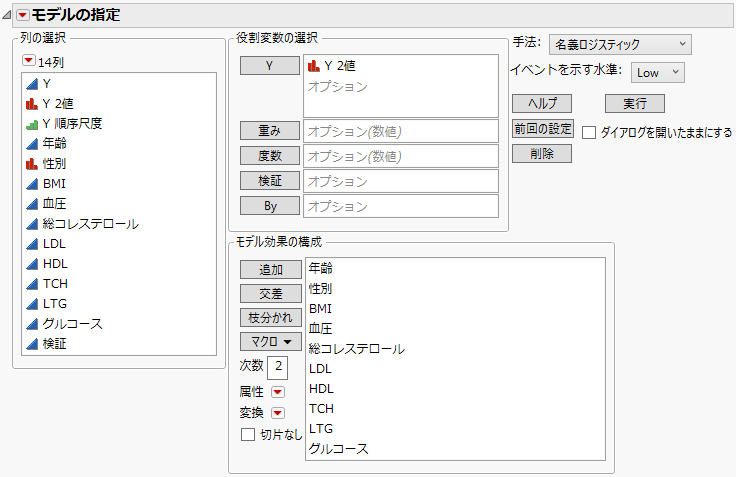
Task: Open the イベントを示す水準 dropdown set to Low
Action: (x=659, y=72)
